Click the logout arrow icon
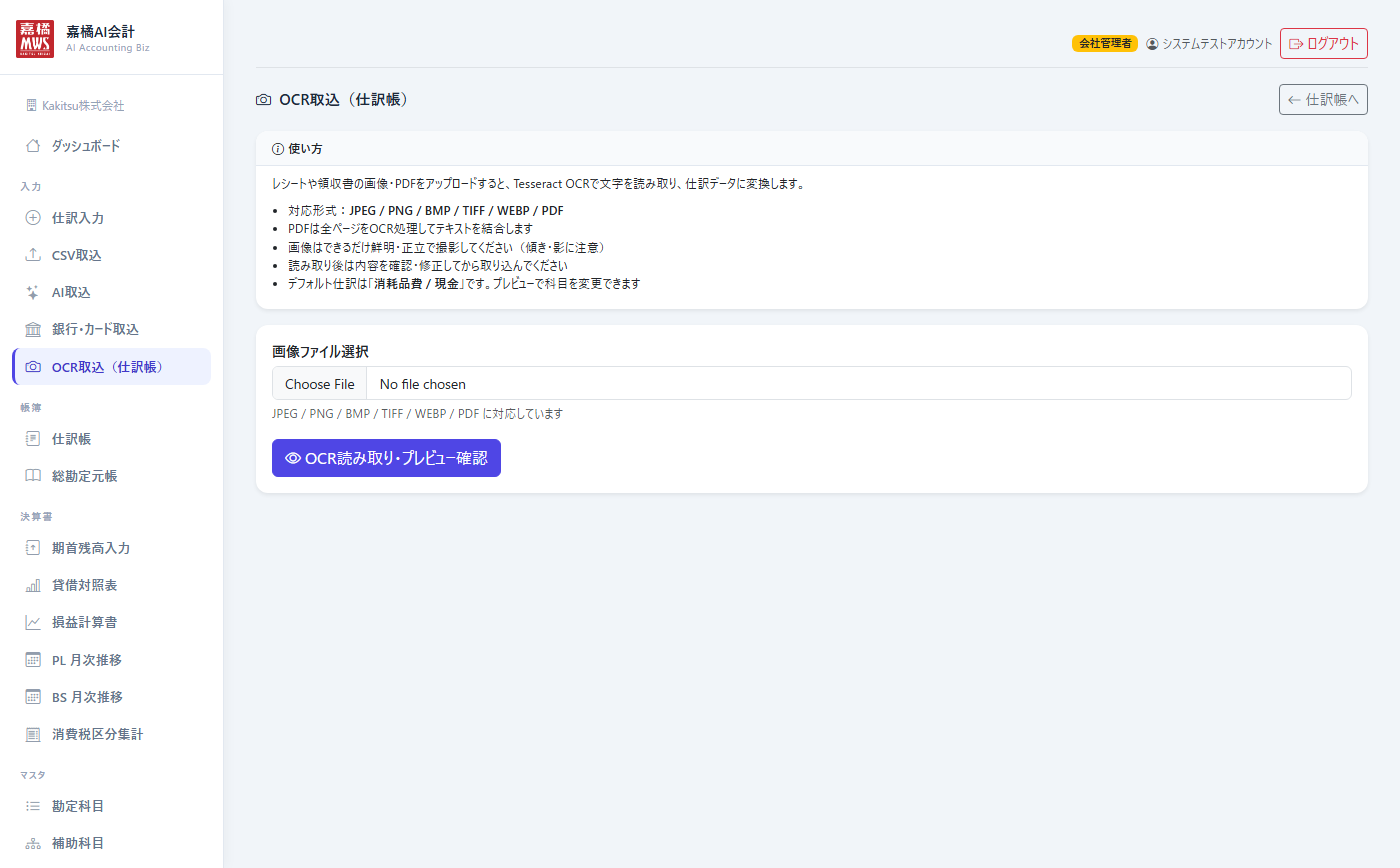This screenshot has width=1400, height=868. (1296, 44)
